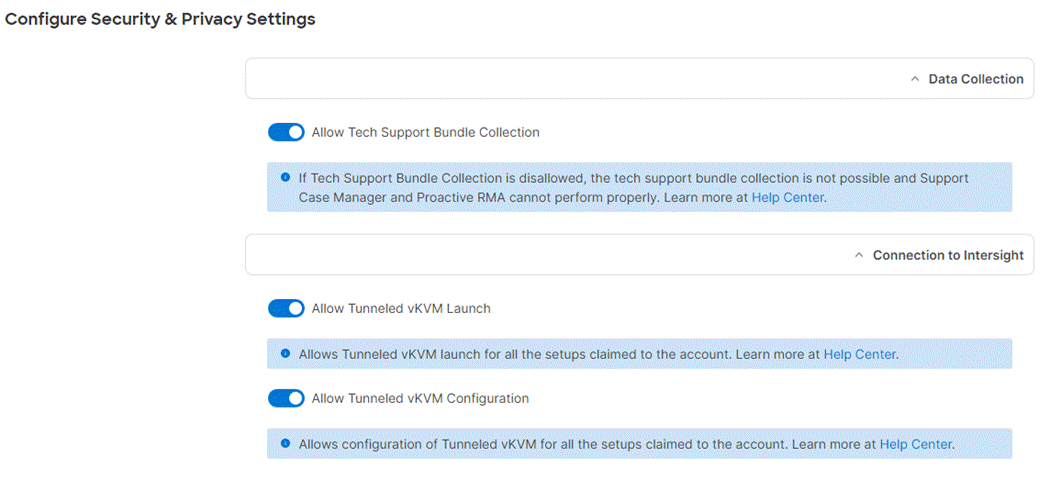The image size is (1050, 490).
Task: Follow Help Center link about Tunneled vKVM launch
Action: pos(860,354)
